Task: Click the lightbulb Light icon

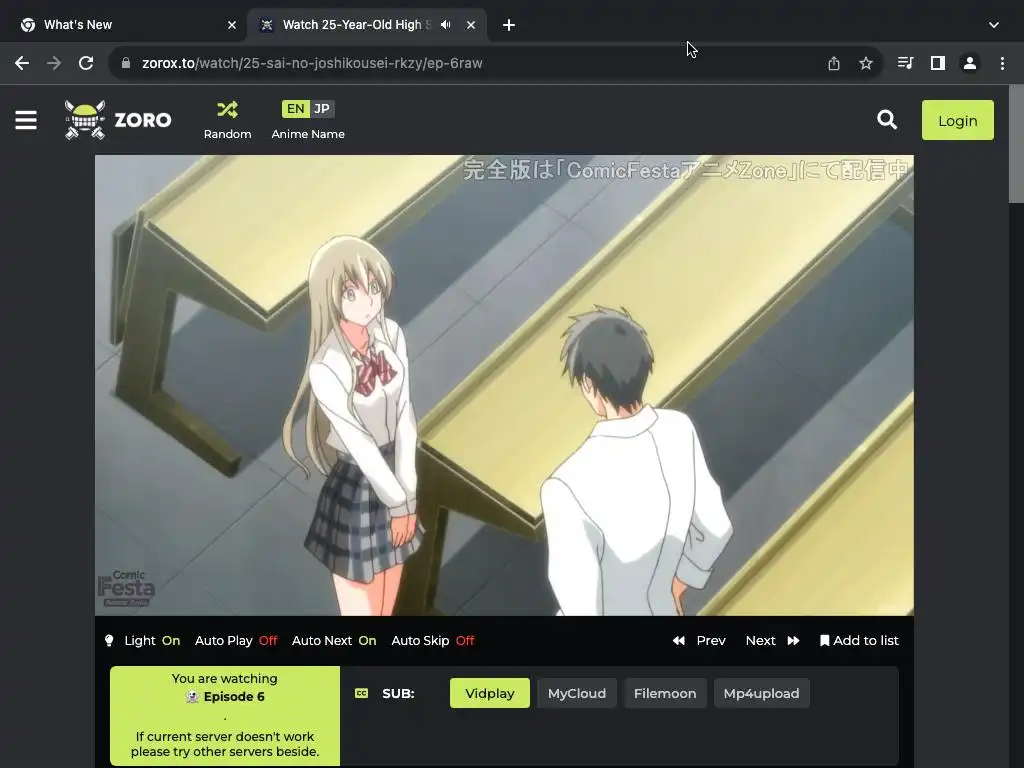Action: (109, 641)
